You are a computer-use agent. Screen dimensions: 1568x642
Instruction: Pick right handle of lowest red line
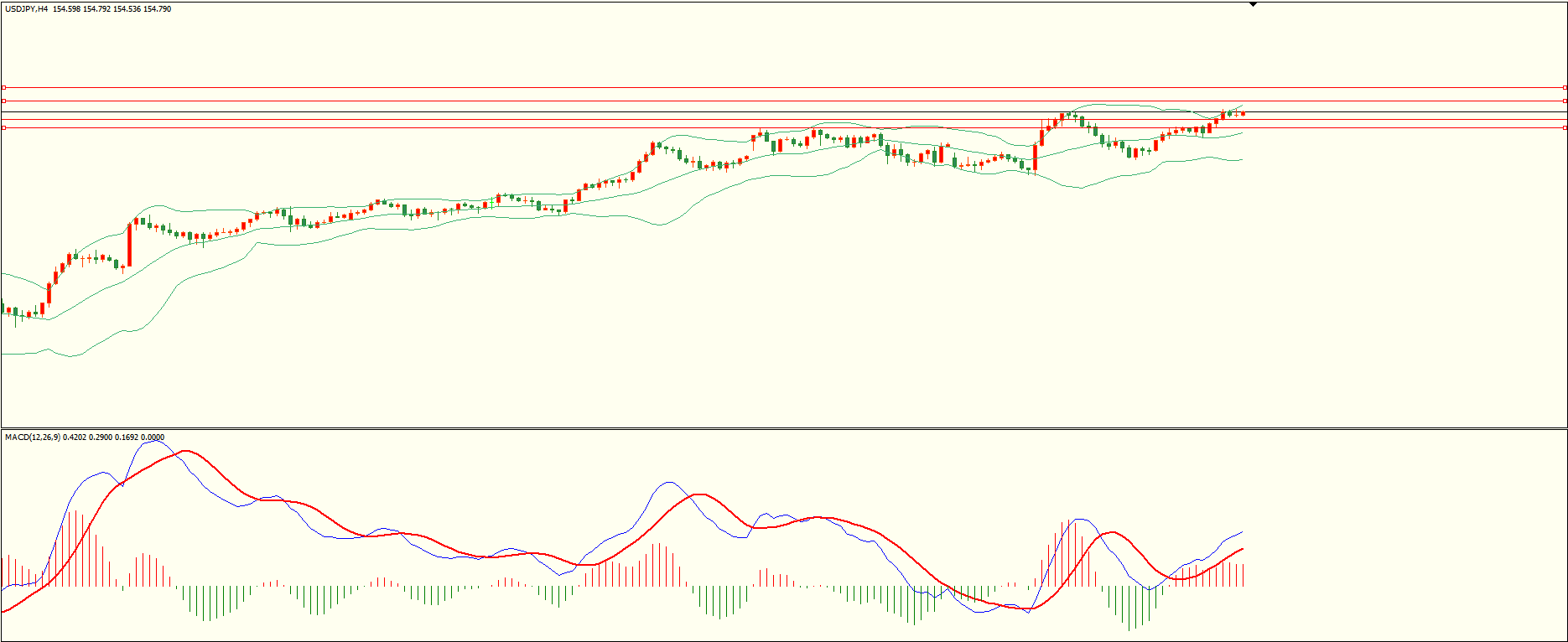pos(1565,127)
